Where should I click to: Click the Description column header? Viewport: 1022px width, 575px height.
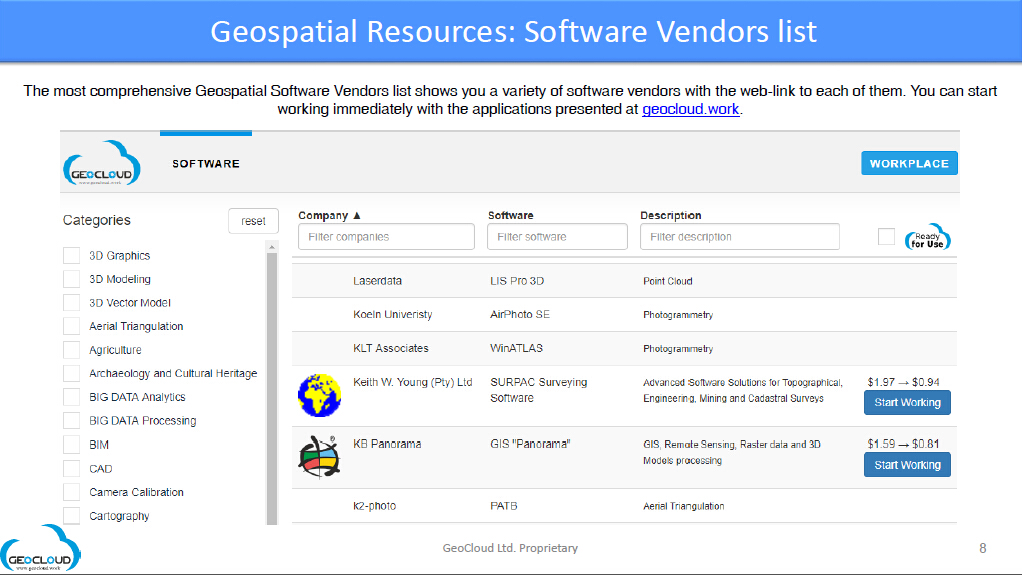coord(671,215)
